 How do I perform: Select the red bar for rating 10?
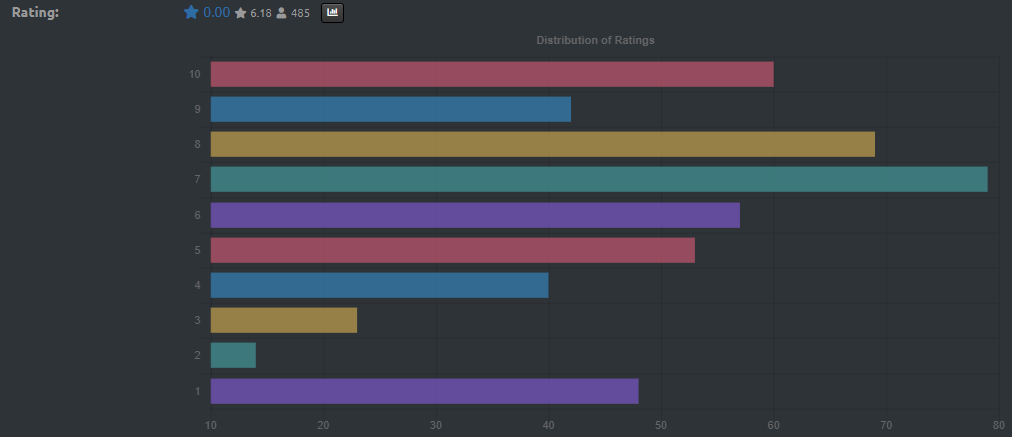(x=491, y=74)
